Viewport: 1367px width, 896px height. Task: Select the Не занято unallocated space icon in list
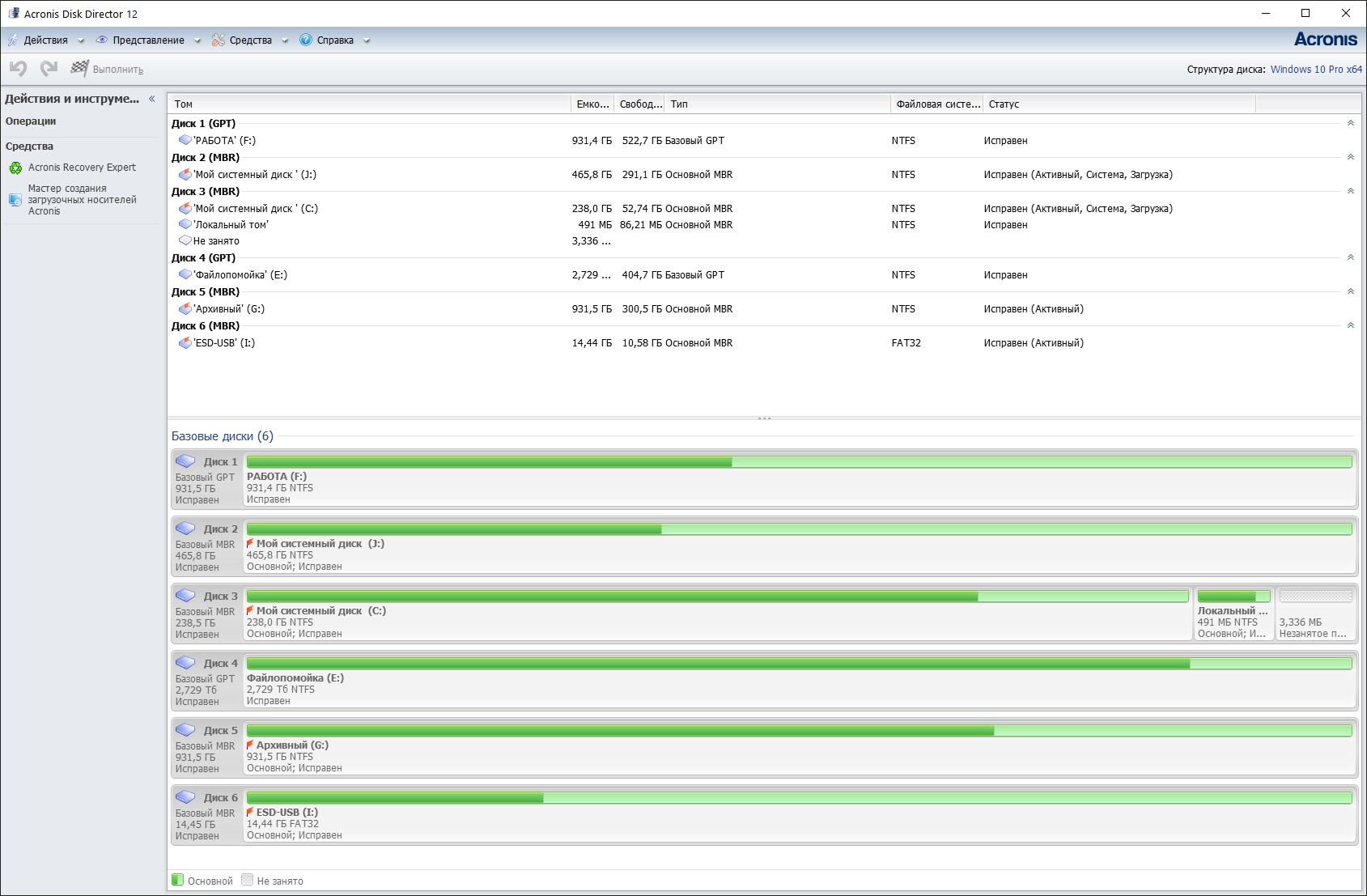point(185,240)
